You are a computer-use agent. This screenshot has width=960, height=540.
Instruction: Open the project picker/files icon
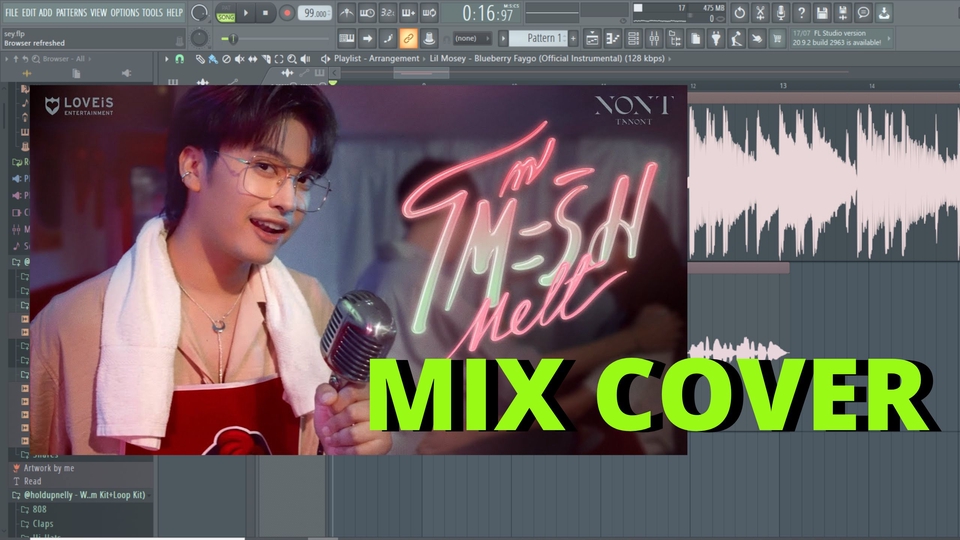(696, 39)
